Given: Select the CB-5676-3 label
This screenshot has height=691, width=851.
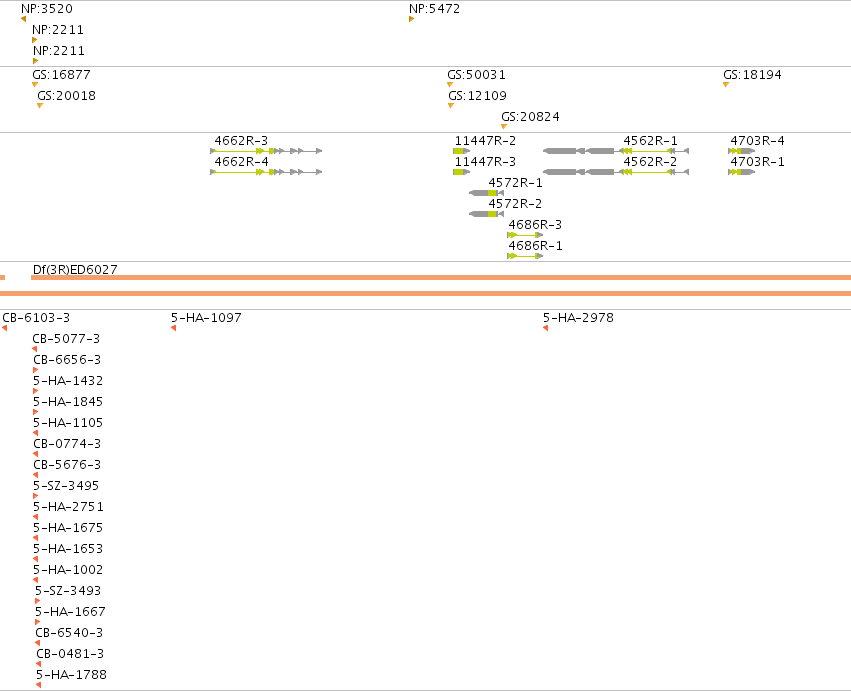Looking at the screenshot, I should (67, 465).
